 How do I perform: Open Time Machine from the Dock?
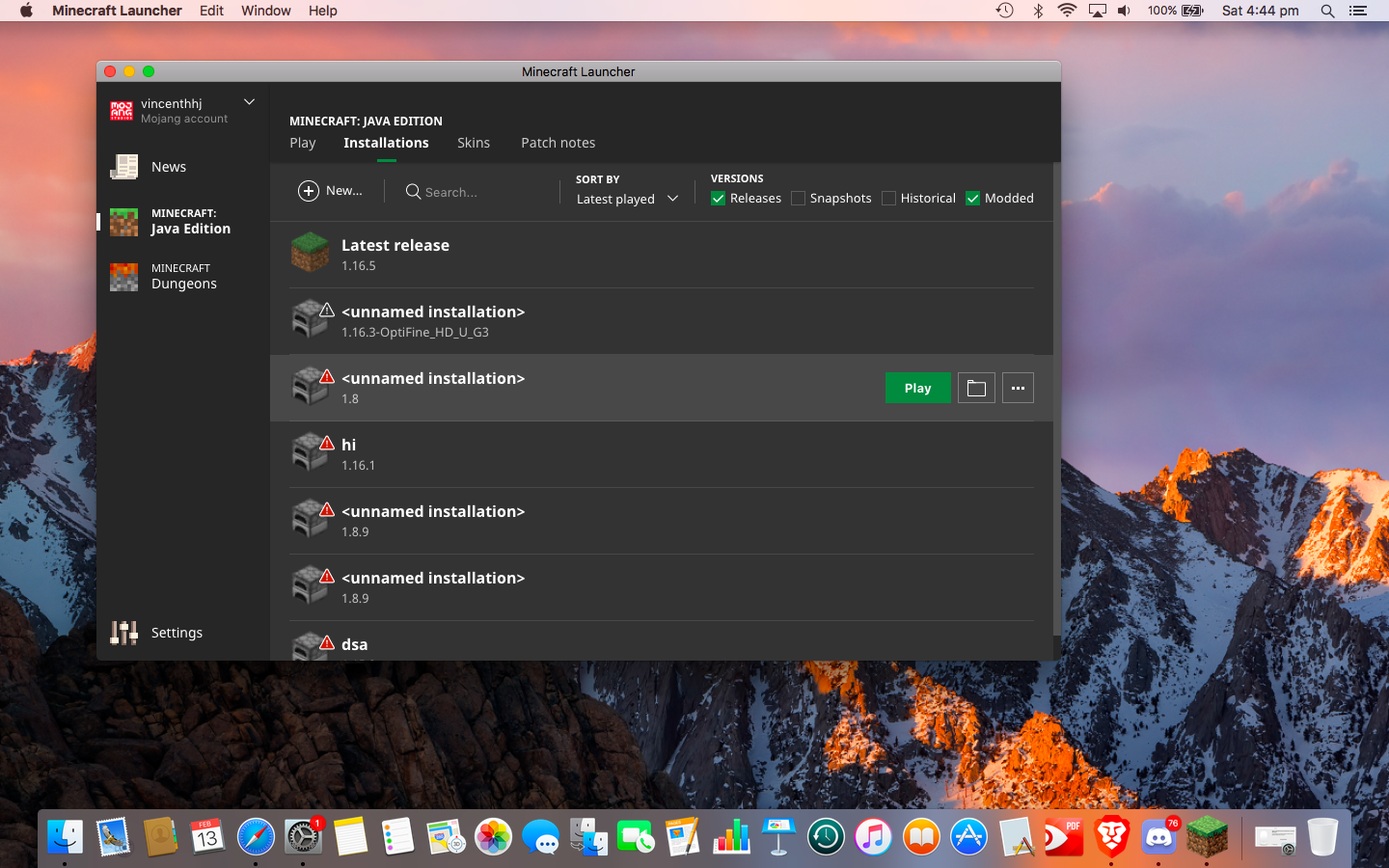[x=826, y=836]
